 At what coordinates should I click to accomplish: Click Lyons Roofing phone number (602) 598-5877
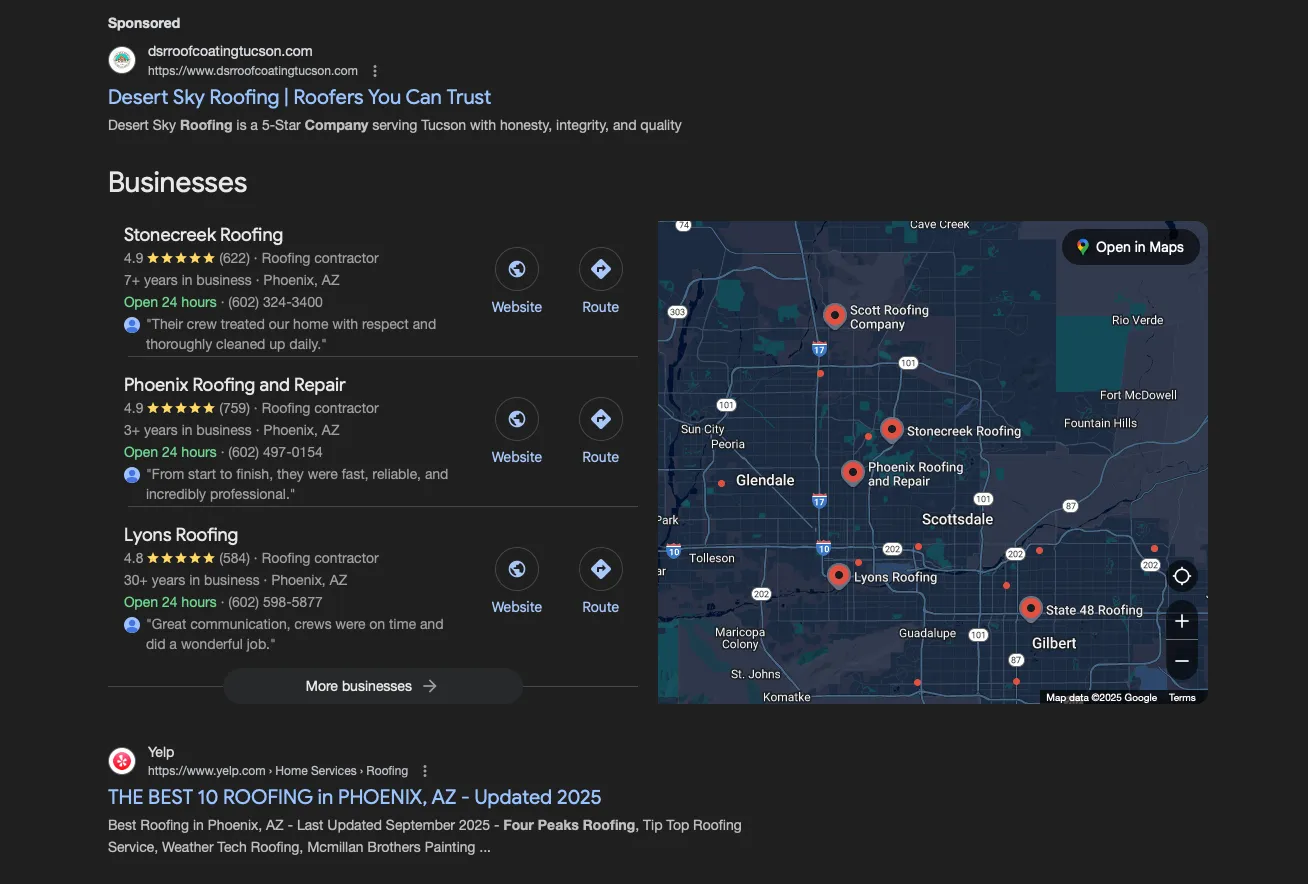[275, 602]
